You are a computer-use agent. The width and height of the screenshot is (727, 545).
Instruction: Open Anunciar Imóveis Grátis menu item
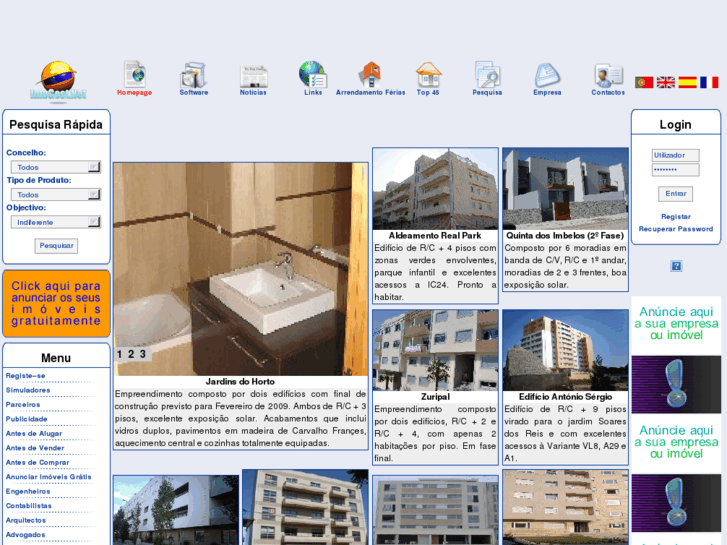(x=49, y=477)
